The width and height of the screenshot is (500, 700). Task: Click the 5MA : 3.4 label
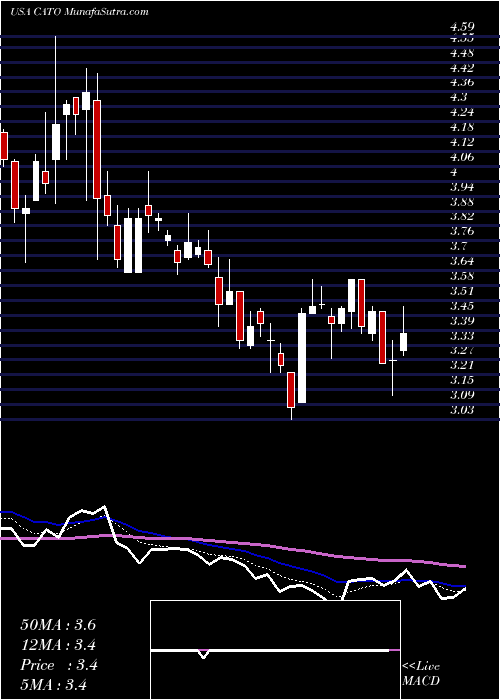53,684
